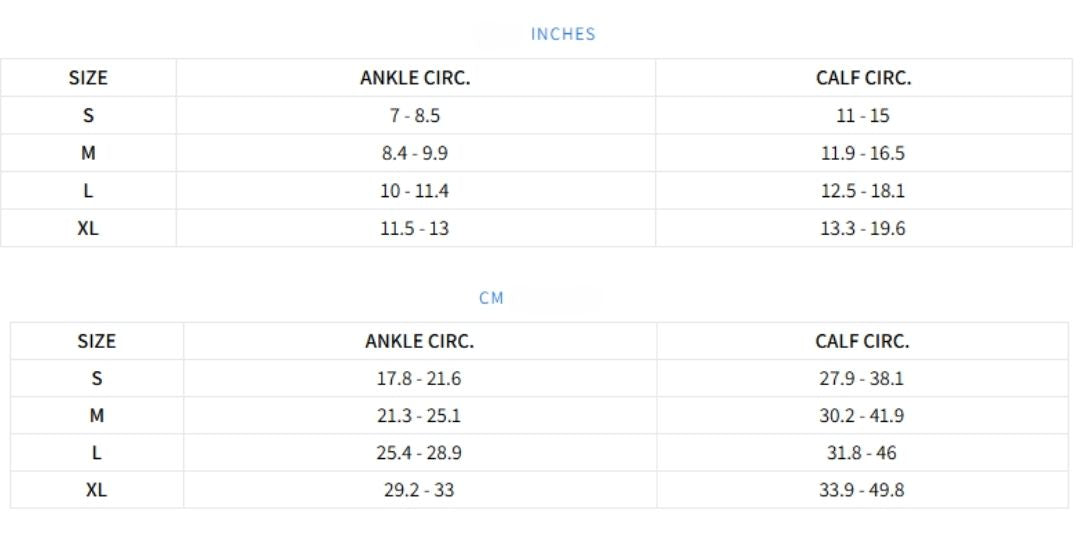Screen dimensions: 1080x540
Task: Select size XL row in inches table
Action: click(x=536, y=228)
